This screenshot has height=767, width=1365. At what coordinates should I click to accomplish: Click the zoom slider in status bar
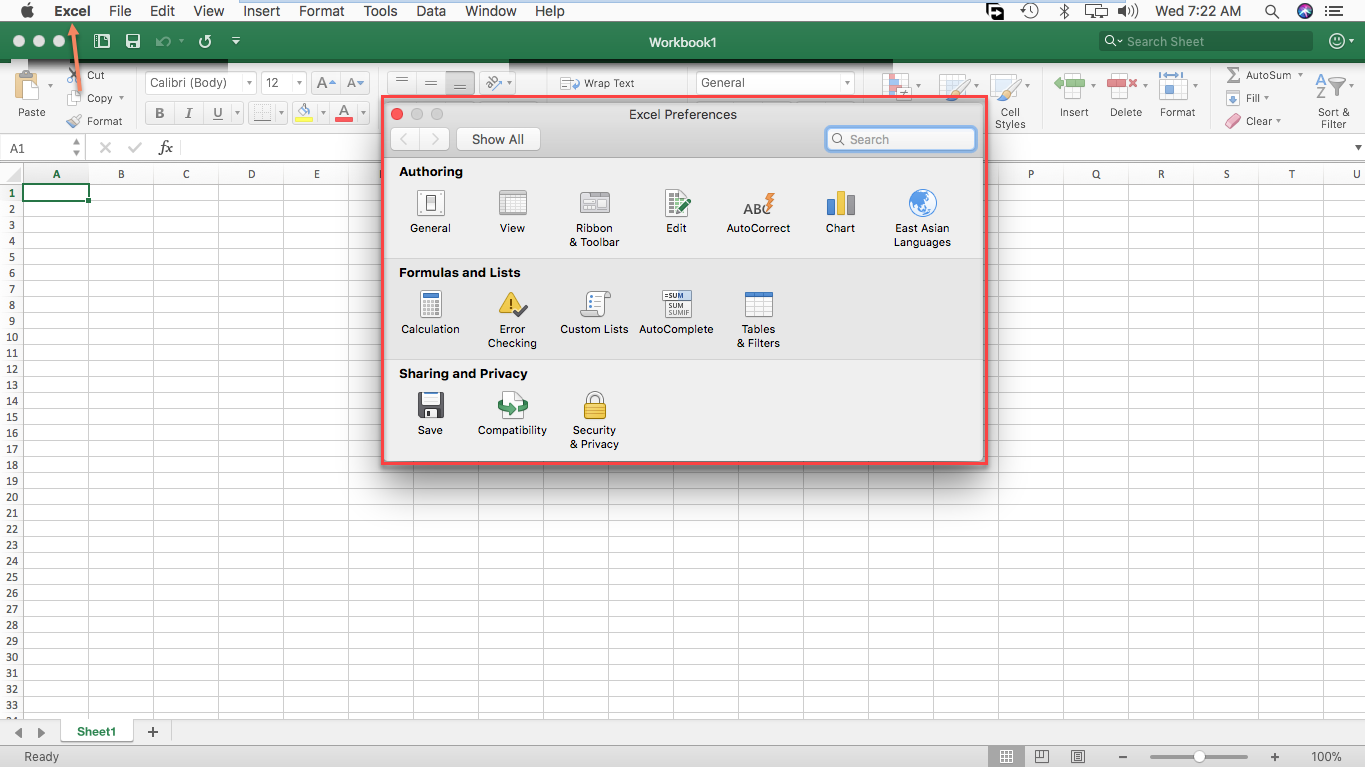(1199, 757)
